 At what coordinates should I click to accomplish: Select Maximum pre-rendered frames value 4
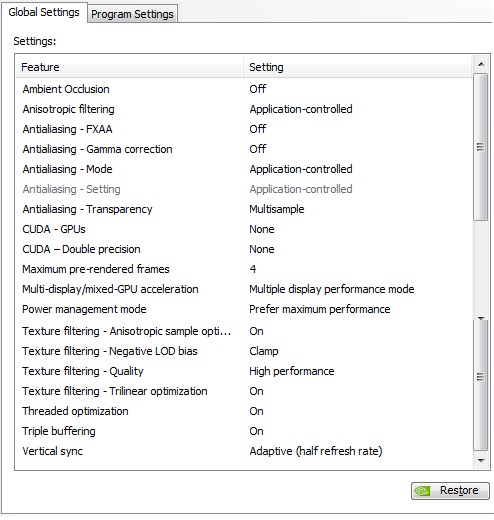pyautogui.click(x=253, y=269)
